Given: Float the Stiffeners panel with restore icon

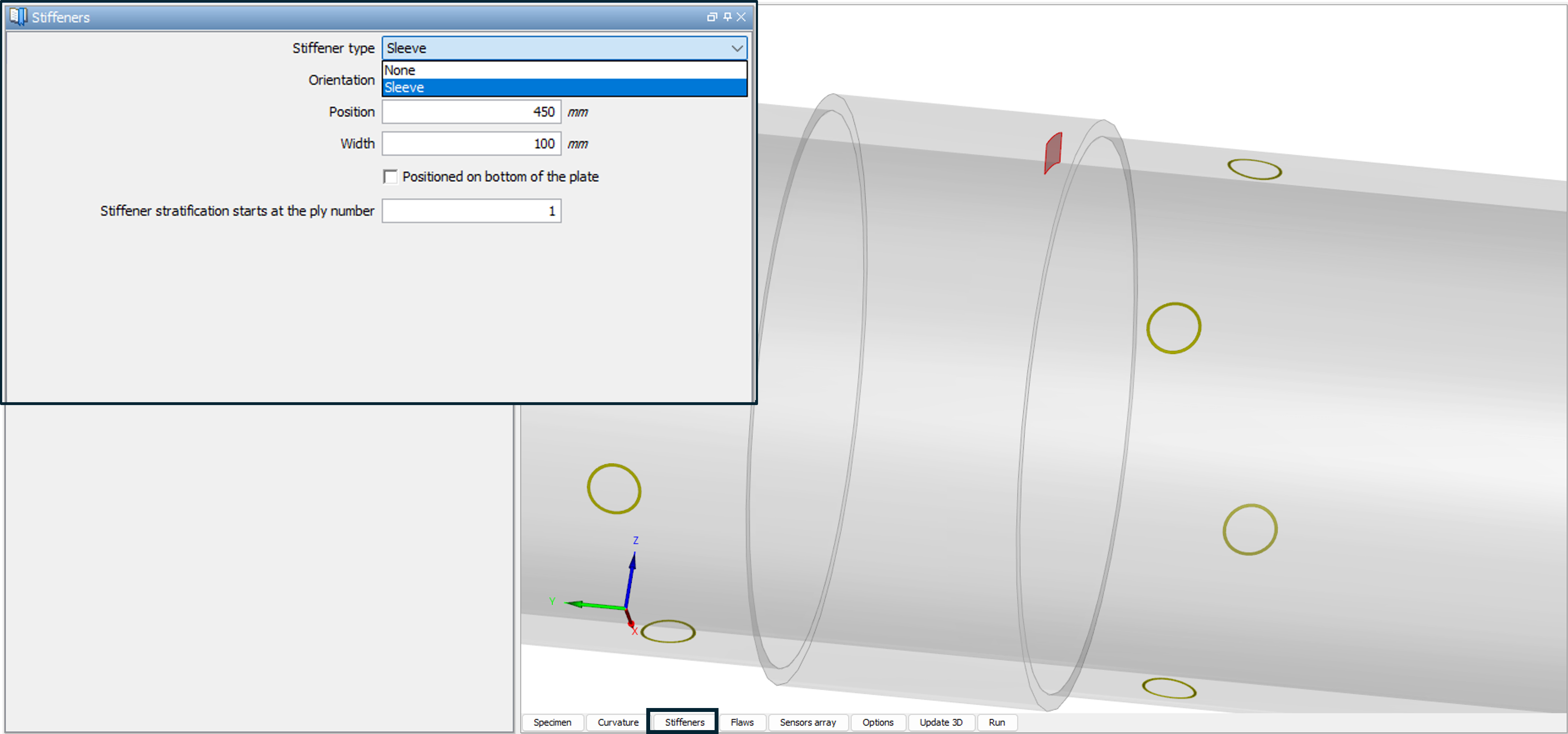Looking at the screenshot, I should pos(711,17).
